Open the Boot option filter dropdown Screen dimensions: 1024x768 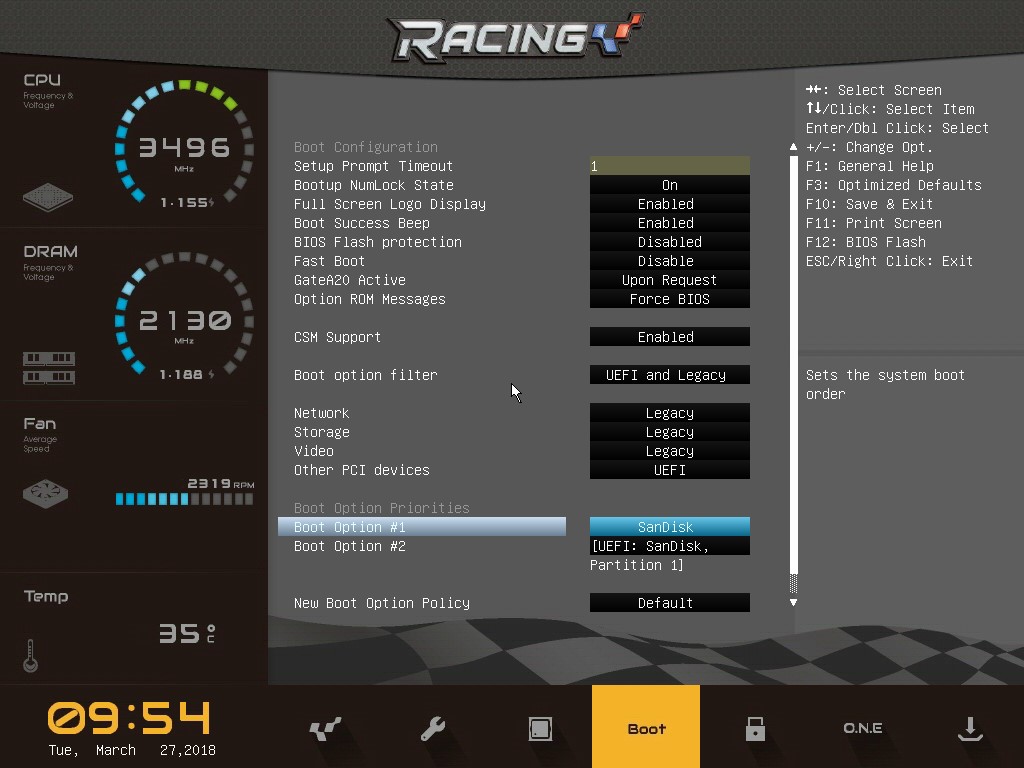[x=669, y=375]
